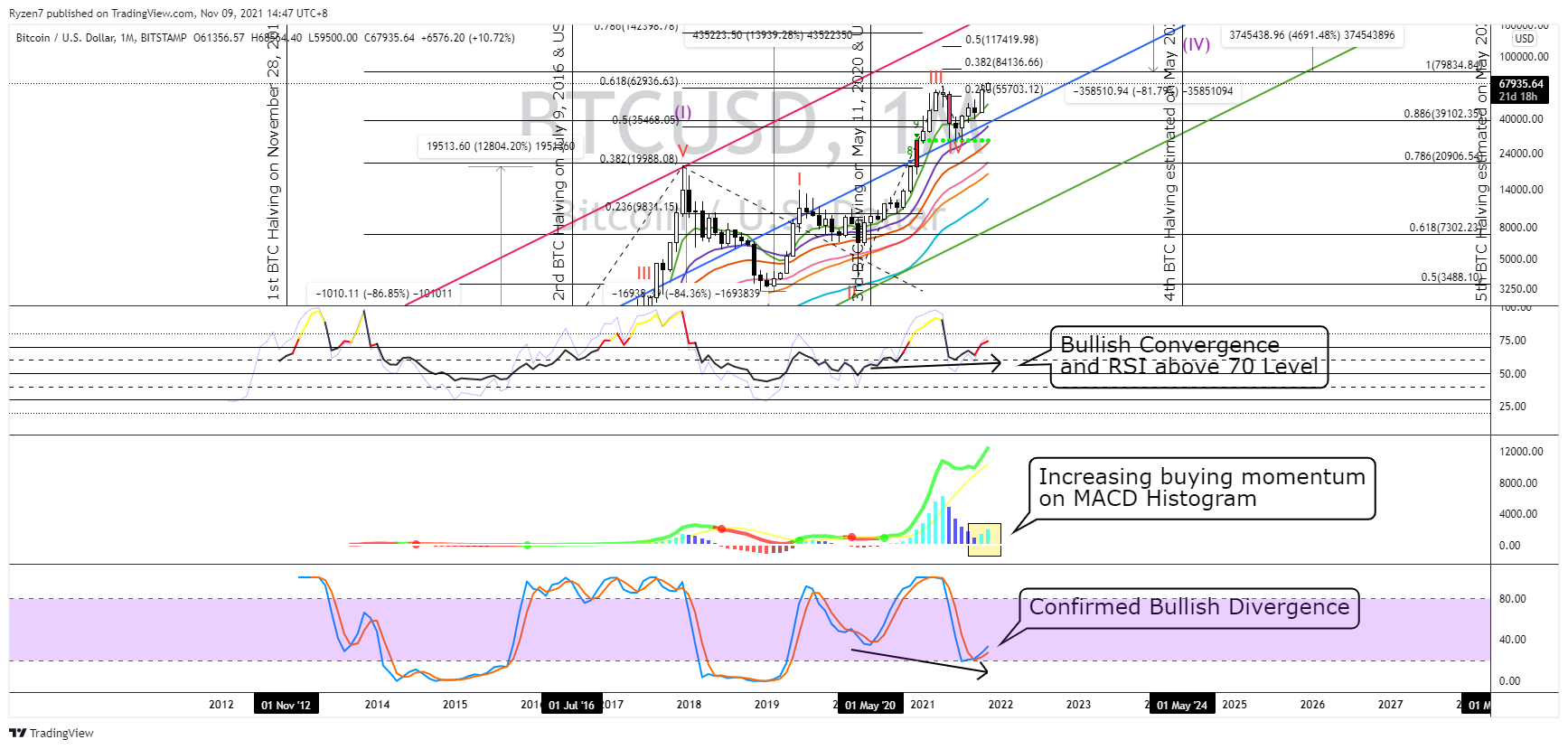Click the yellow highlight box on MACD histogram
This screenshot has height=749, width=1568.
point(984,539)
